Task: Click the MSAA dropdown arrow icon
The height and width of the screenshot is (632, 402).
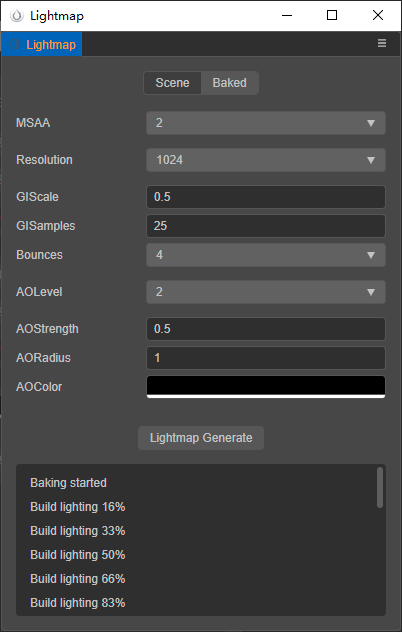Action: tap(371, 123)
